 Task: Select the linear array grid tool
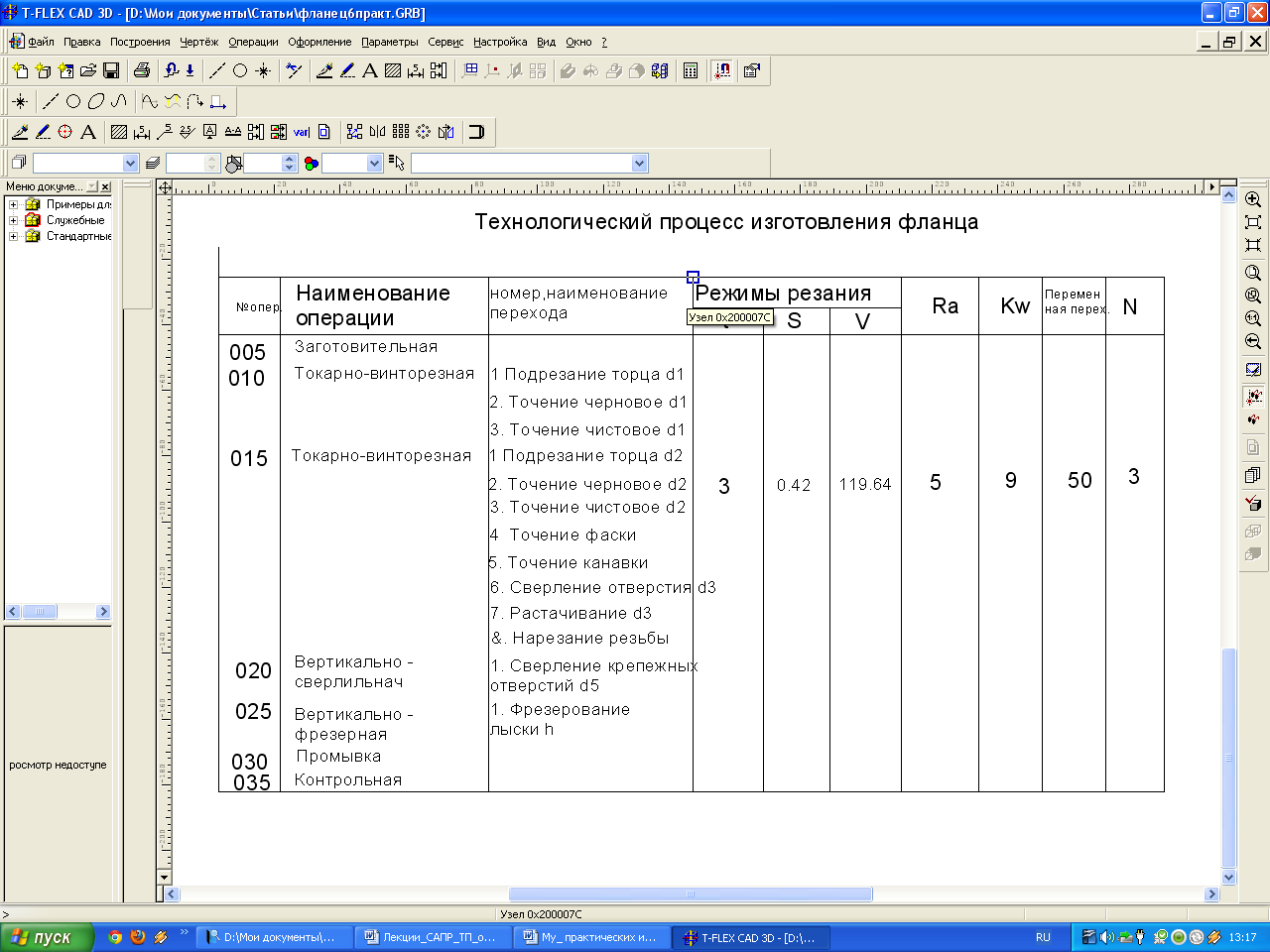tap(400, 132)
